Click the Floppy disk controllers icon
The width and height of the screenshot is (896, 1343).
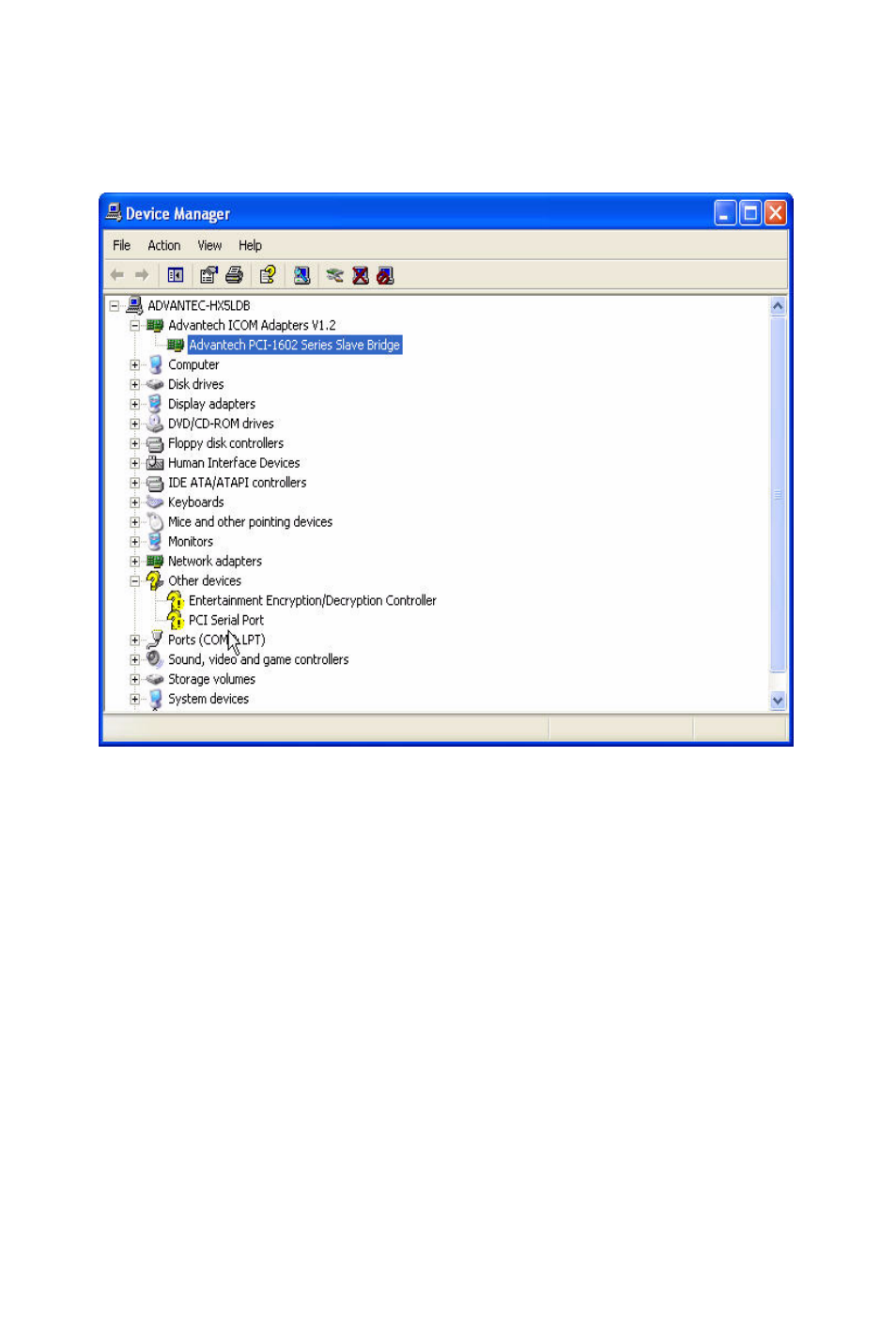[x=155, y=443]
